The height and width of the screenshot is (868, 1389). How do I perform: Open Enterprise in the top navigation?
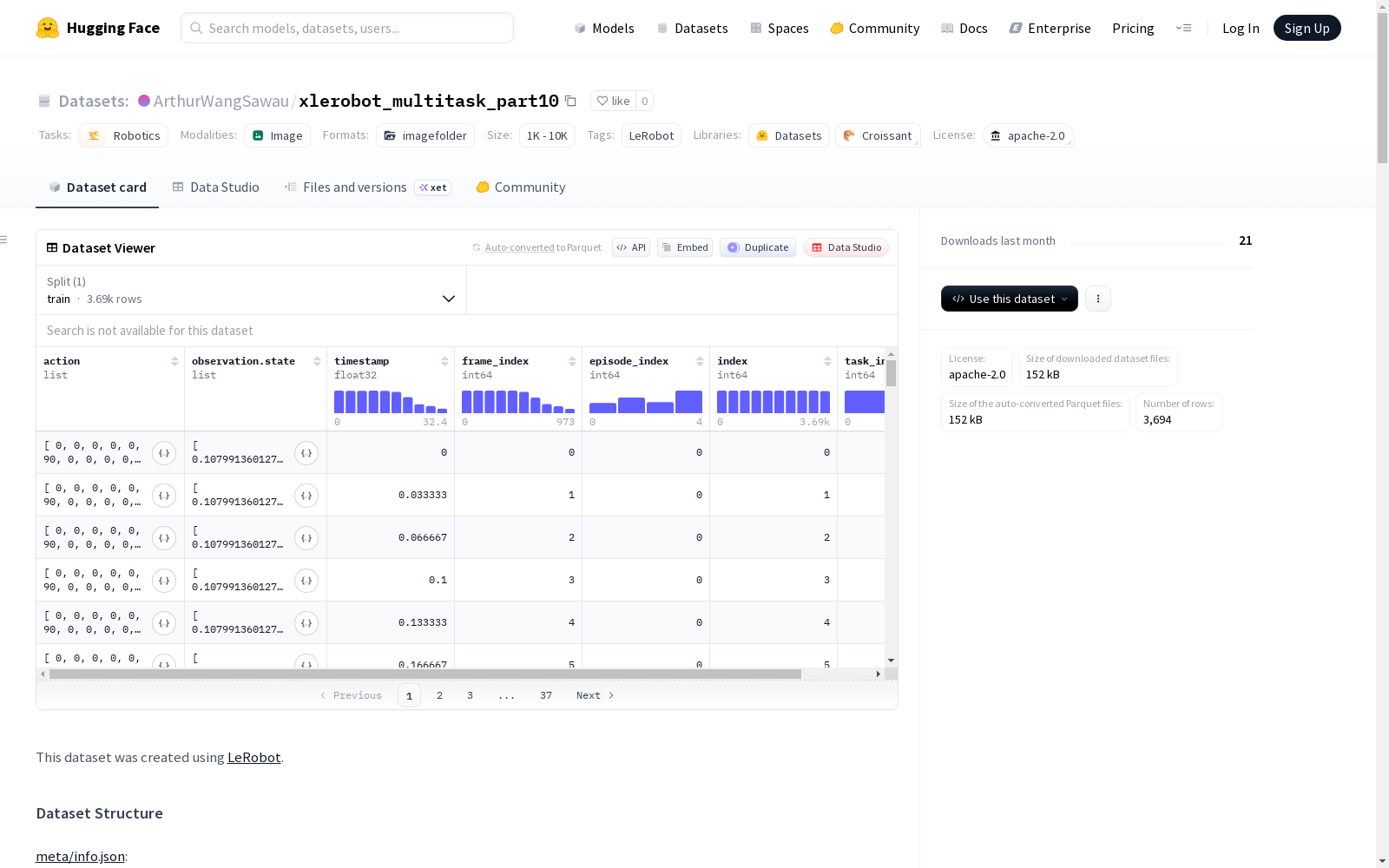(1050, 28)
